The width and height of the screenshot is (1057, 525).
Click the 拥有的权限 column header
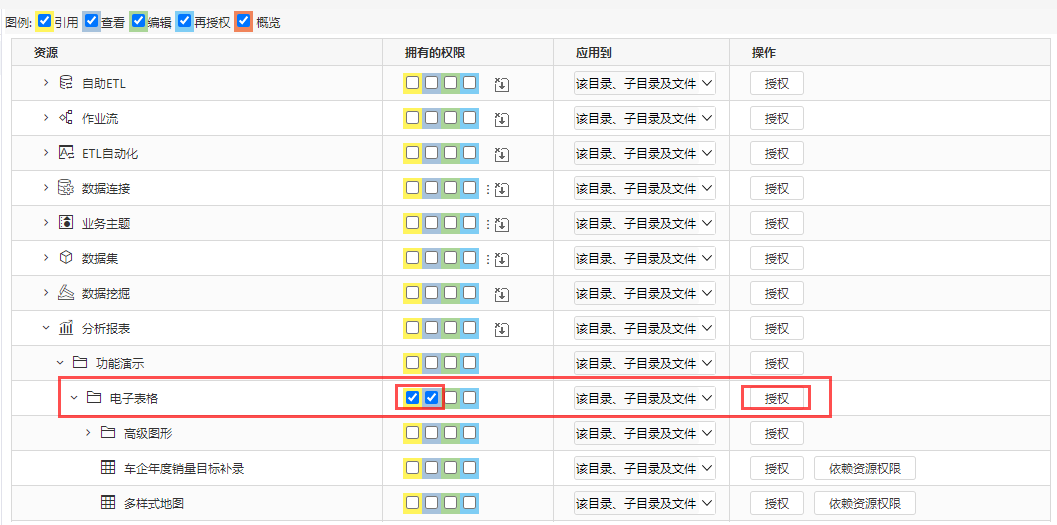pos(435,53)
